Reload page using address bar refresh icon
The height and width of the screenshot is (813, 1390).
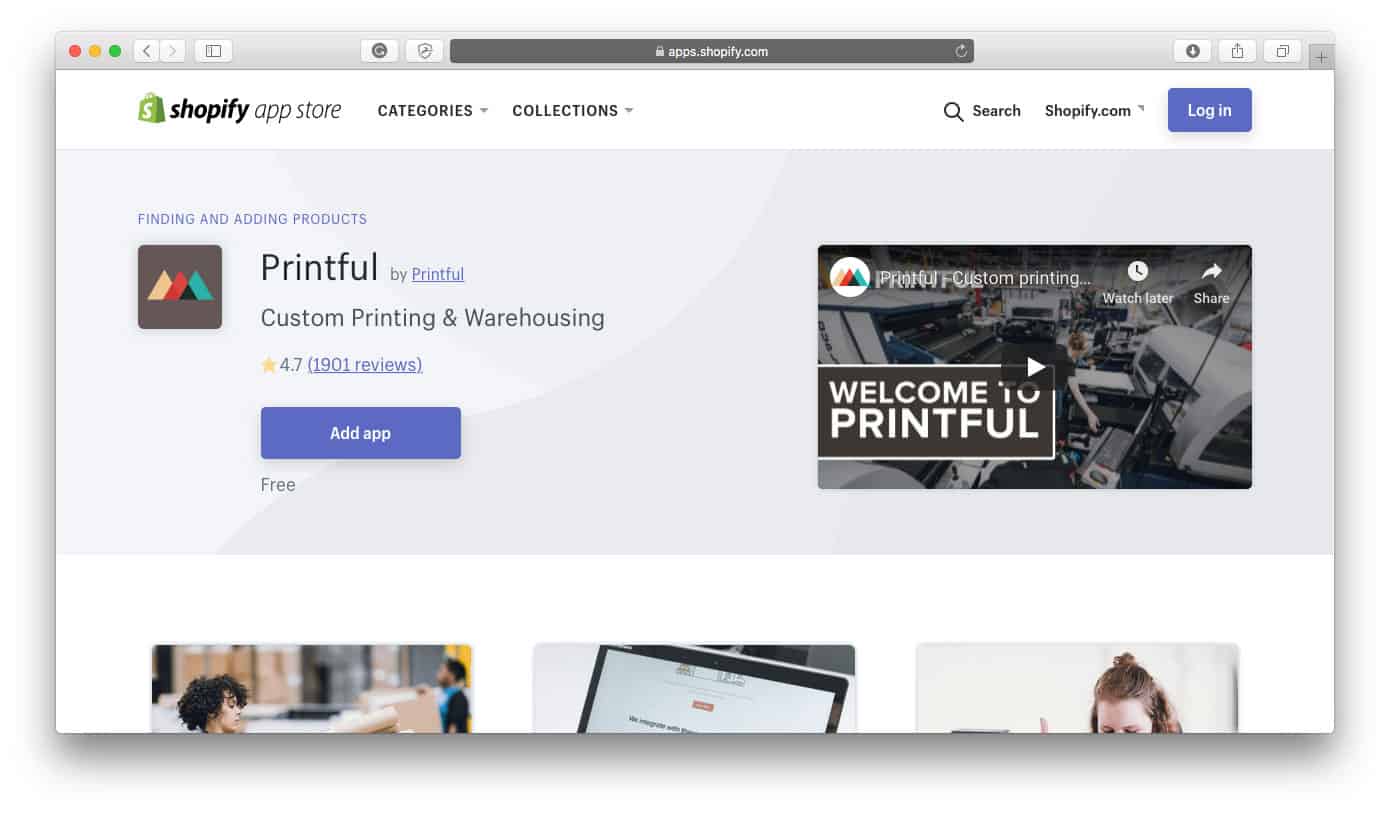pyautogui.click(x=961, y=51)
